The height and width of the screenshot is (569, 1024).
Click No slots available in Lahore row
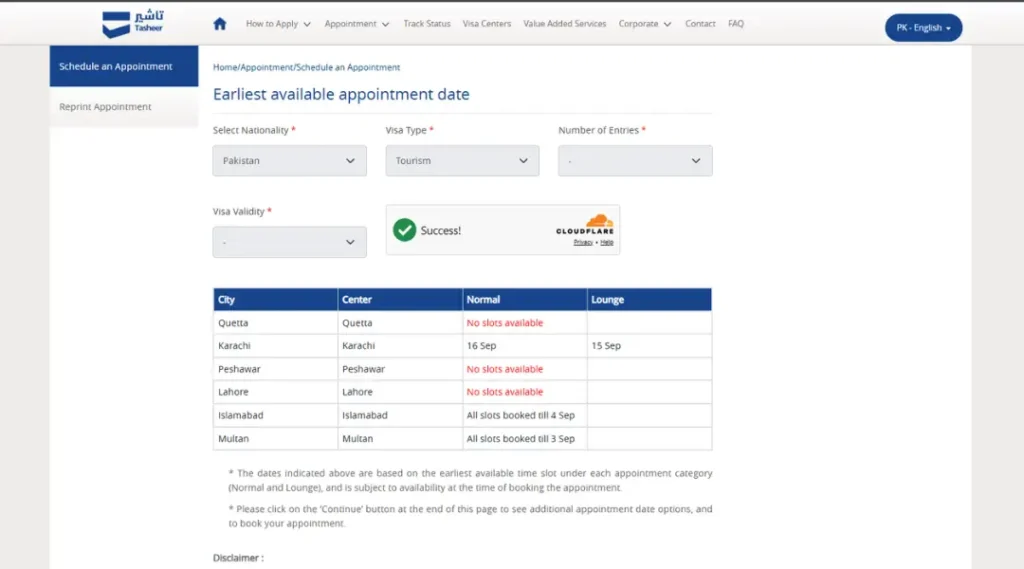coord(505,392)
